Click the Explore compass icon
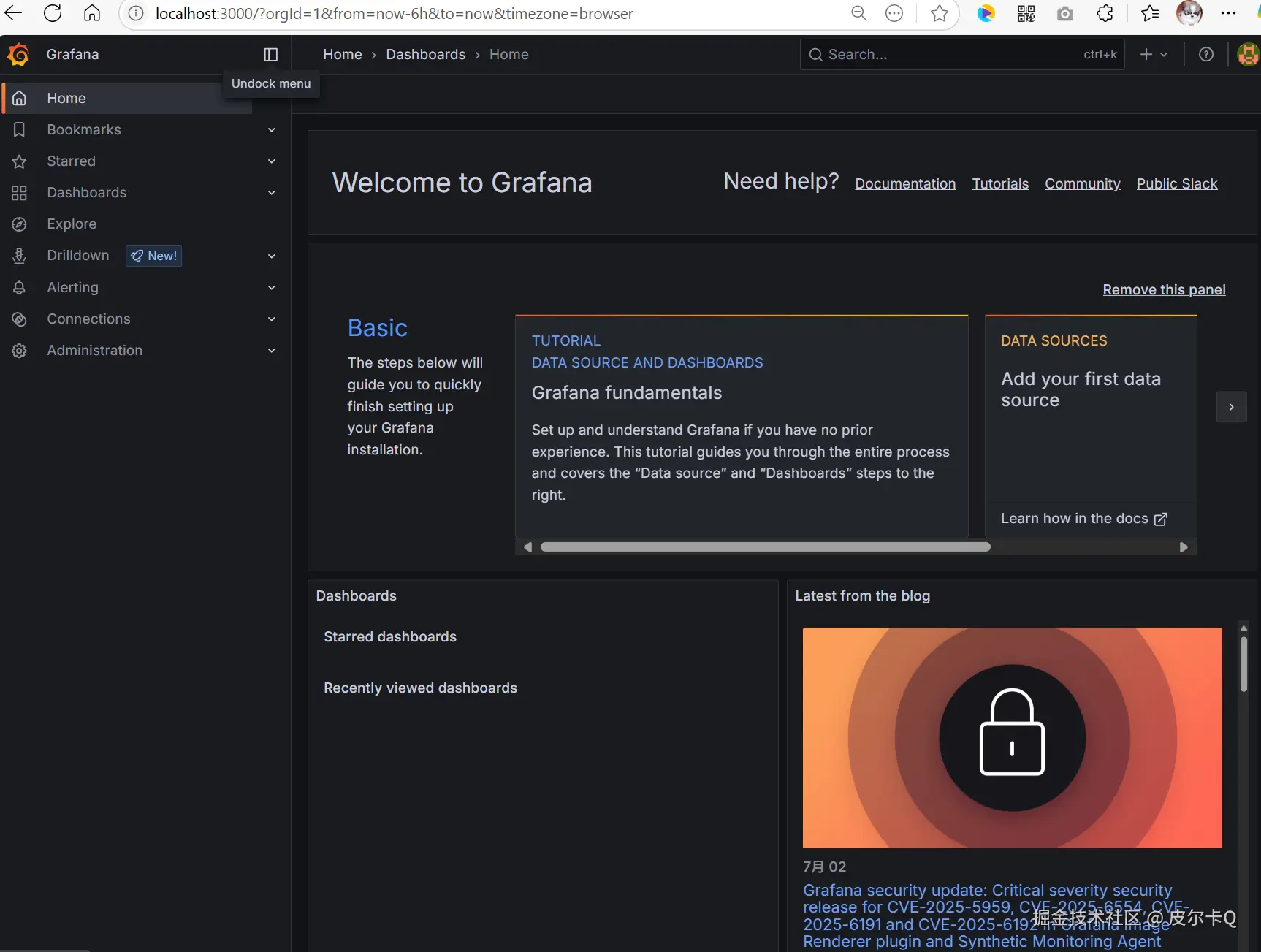The width and height of the screenshot is (1261, 952). click(20, 224)
